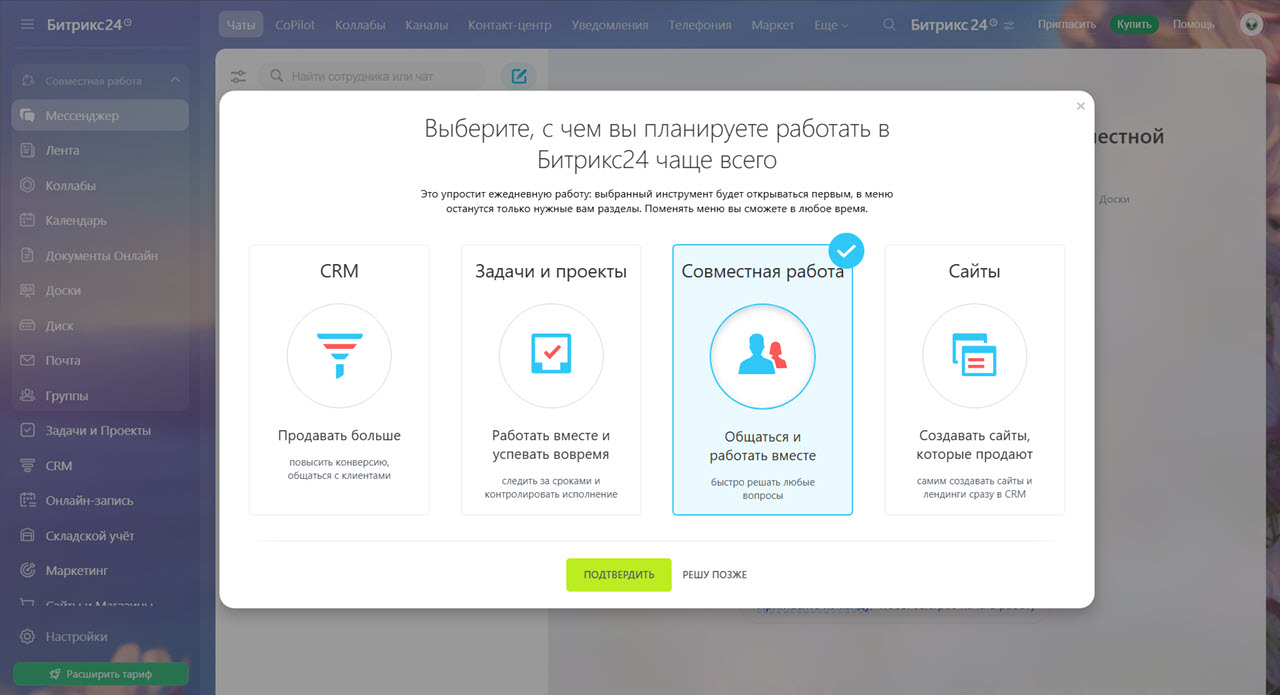Click the Складской учёт box icon

pos(28,536)
